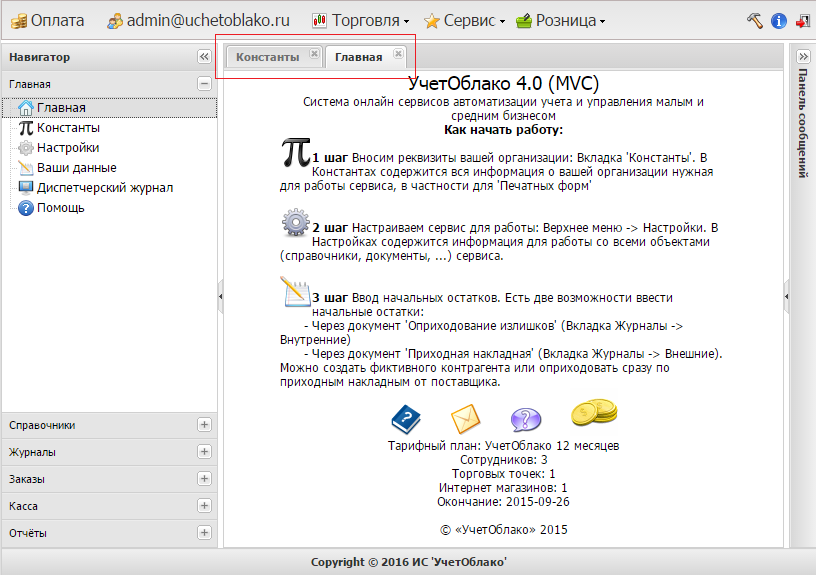This screenshot has width=816, height=575.
Task: Click the large pi icon at step 1
Action: click(x=296, y=152)
